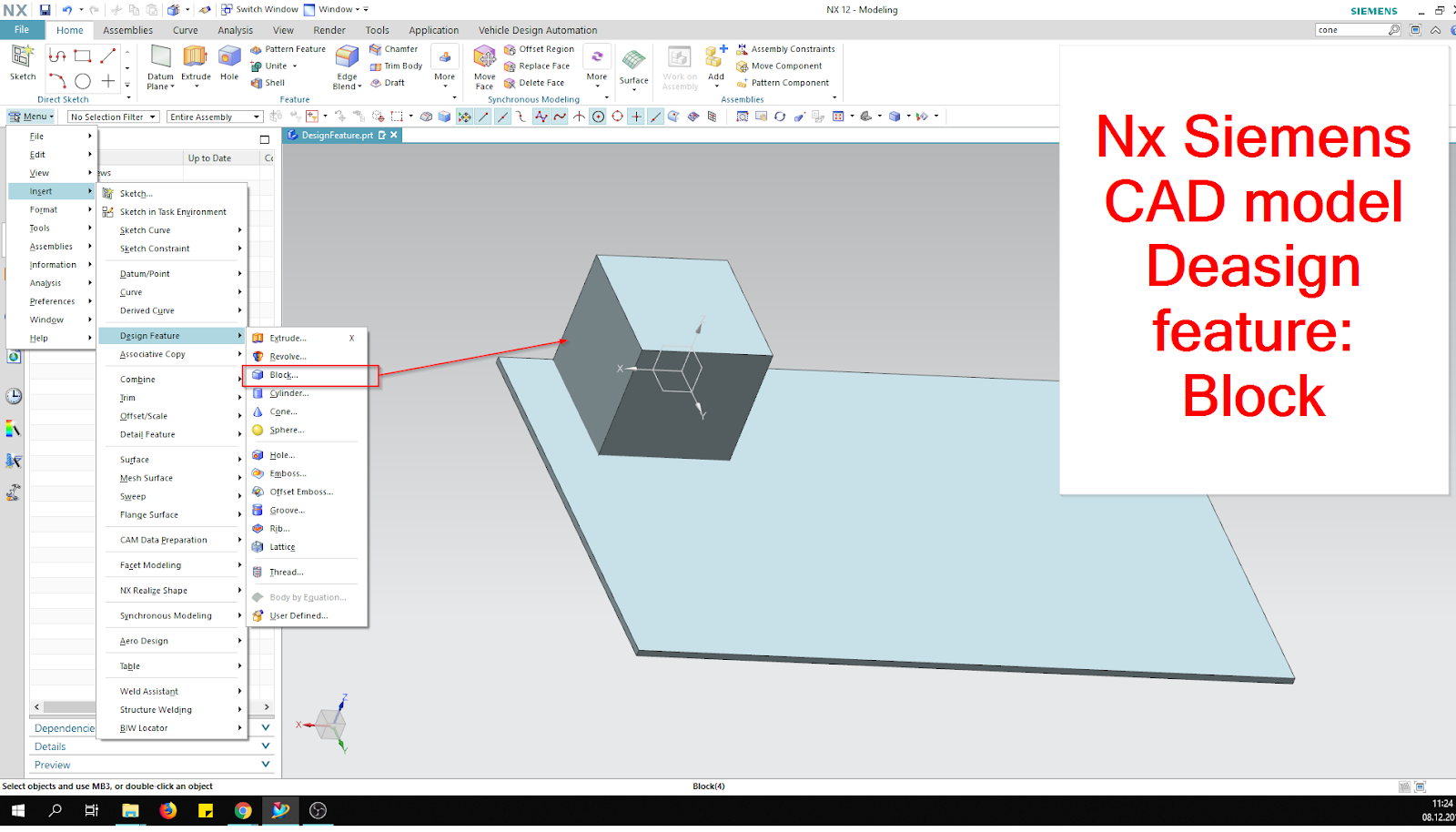This screenshot has height=832, width=1456.
Task: Click the Sketch tool icon in ribbon
Action: 23,62
